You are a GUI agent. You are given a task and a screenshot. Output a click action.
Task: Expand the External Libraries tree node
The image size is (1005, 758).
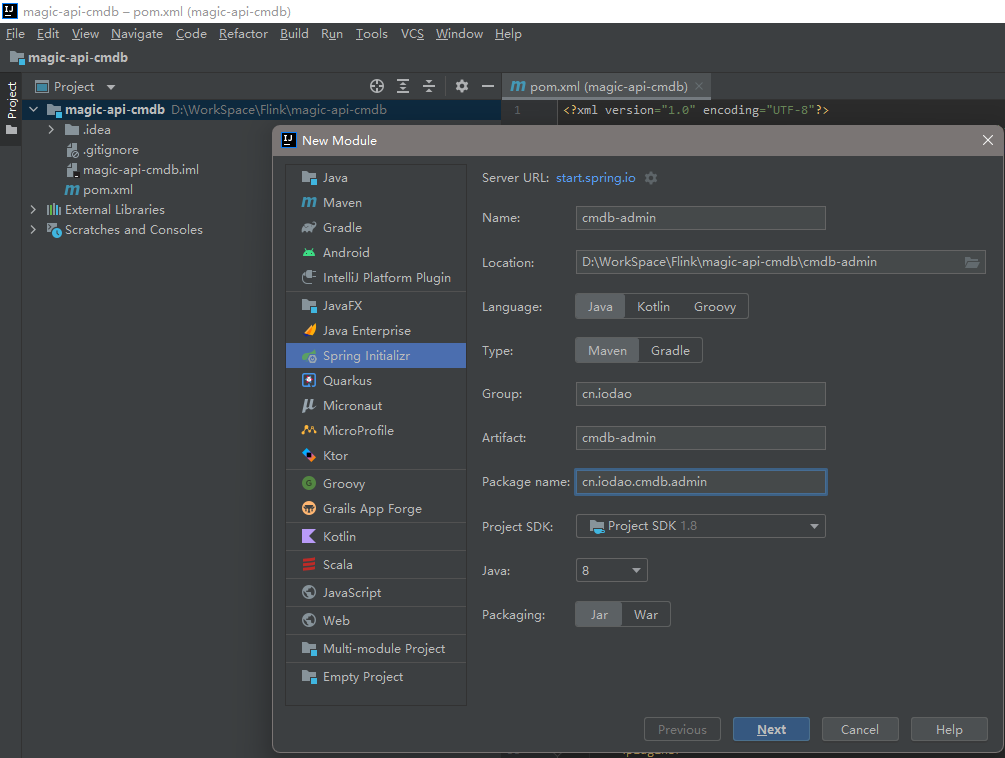tap(33, 210)
